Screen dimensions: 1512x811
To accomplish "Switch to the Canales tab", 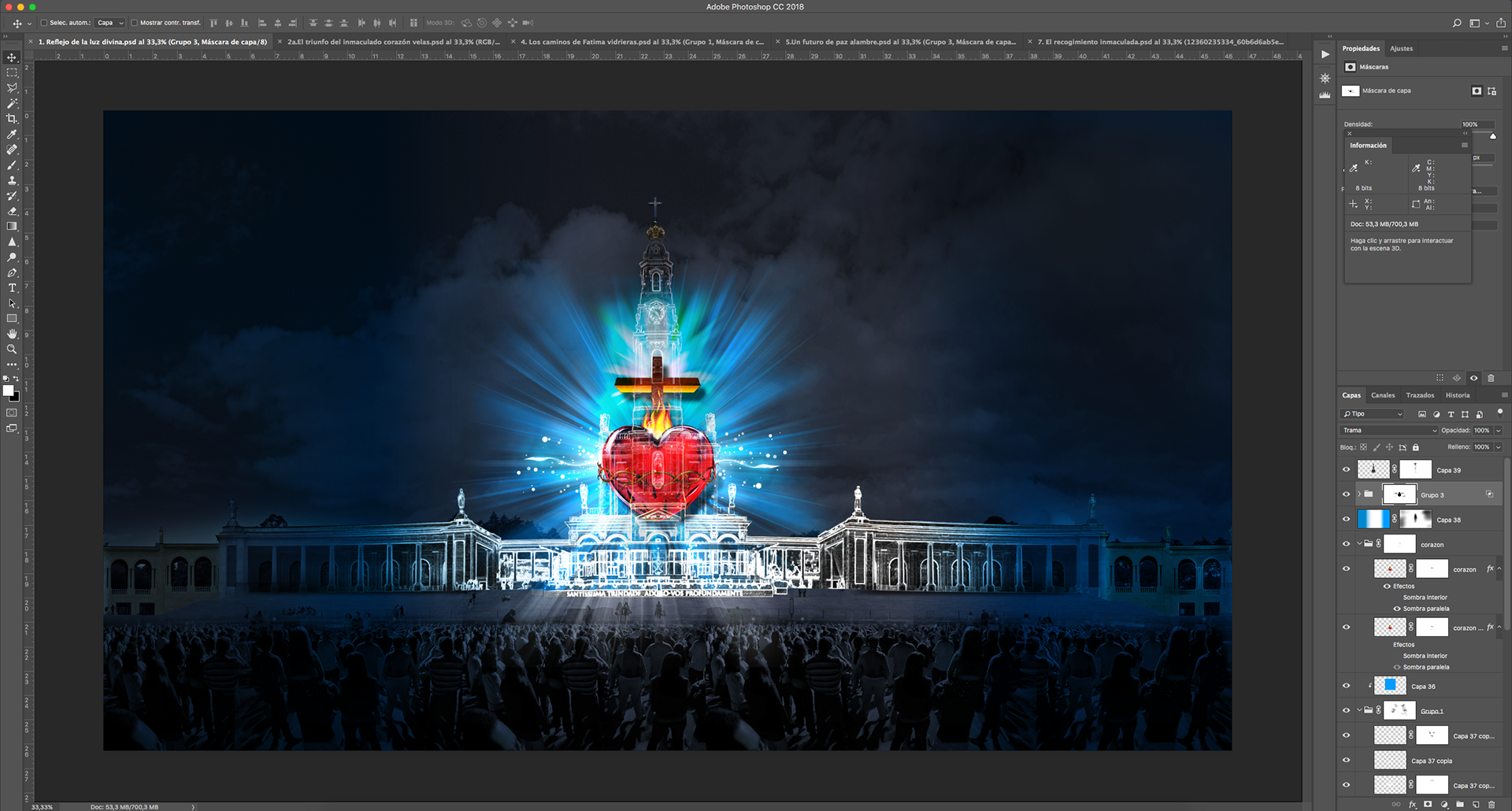I will [x=1383, y=395].
